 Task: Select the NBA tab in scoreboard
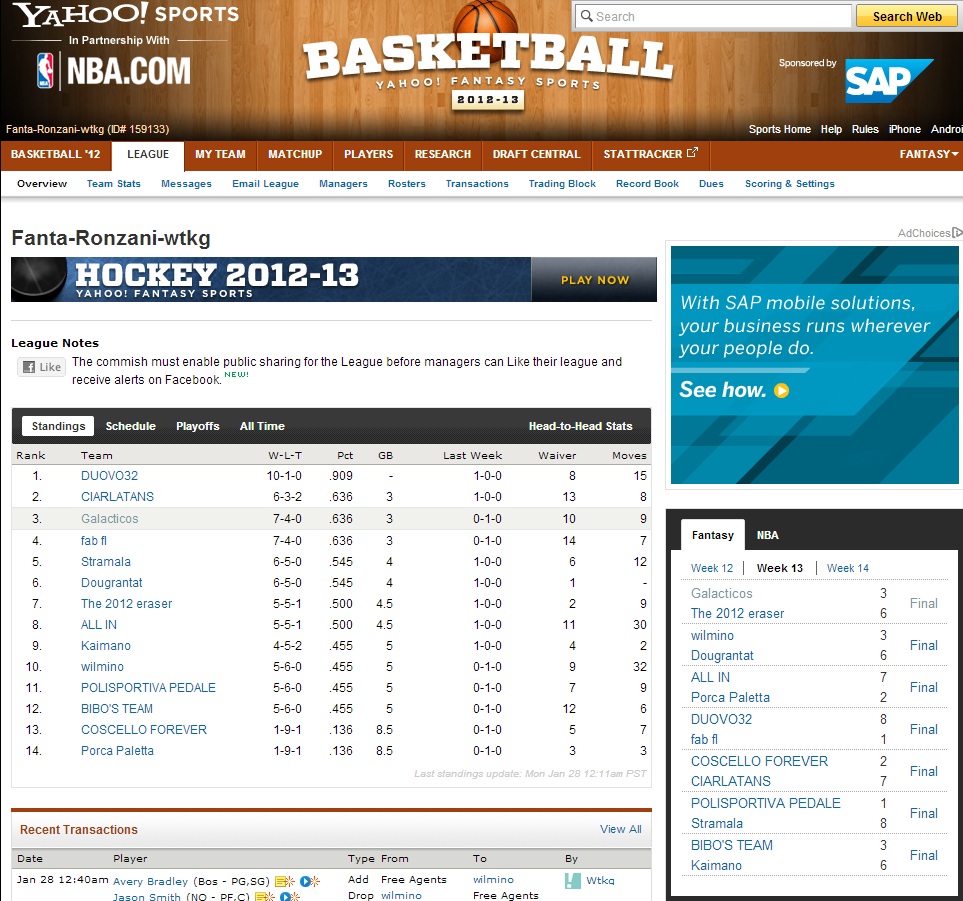coord(767,535)
